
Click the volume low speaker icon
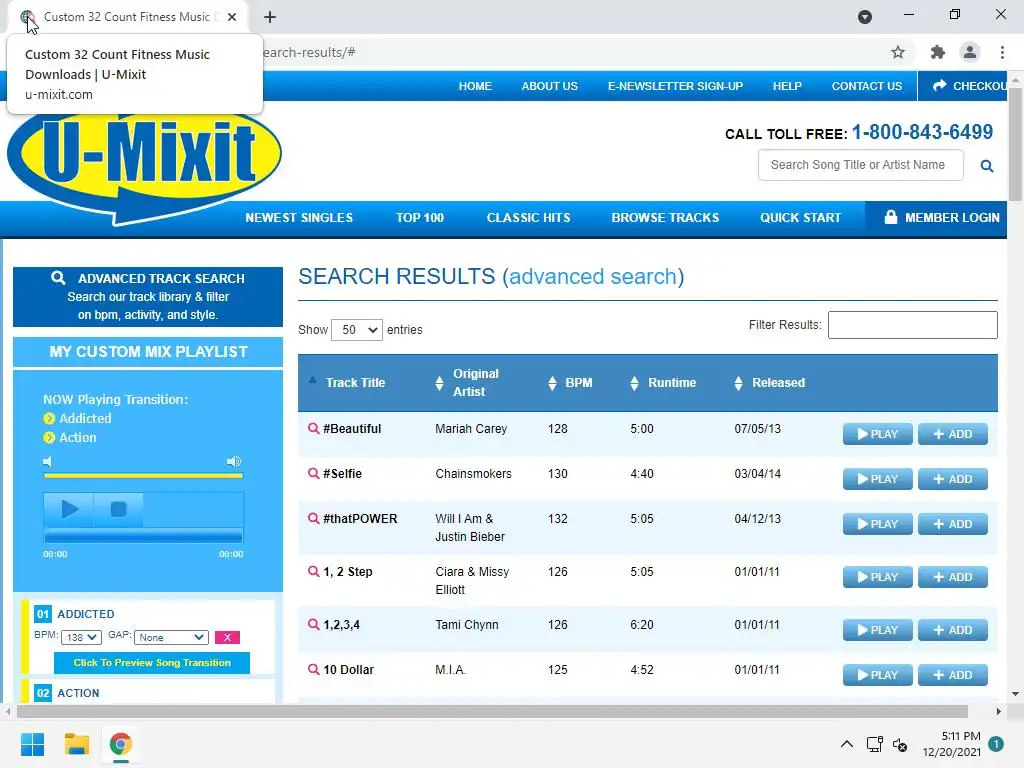coord(47,462)
